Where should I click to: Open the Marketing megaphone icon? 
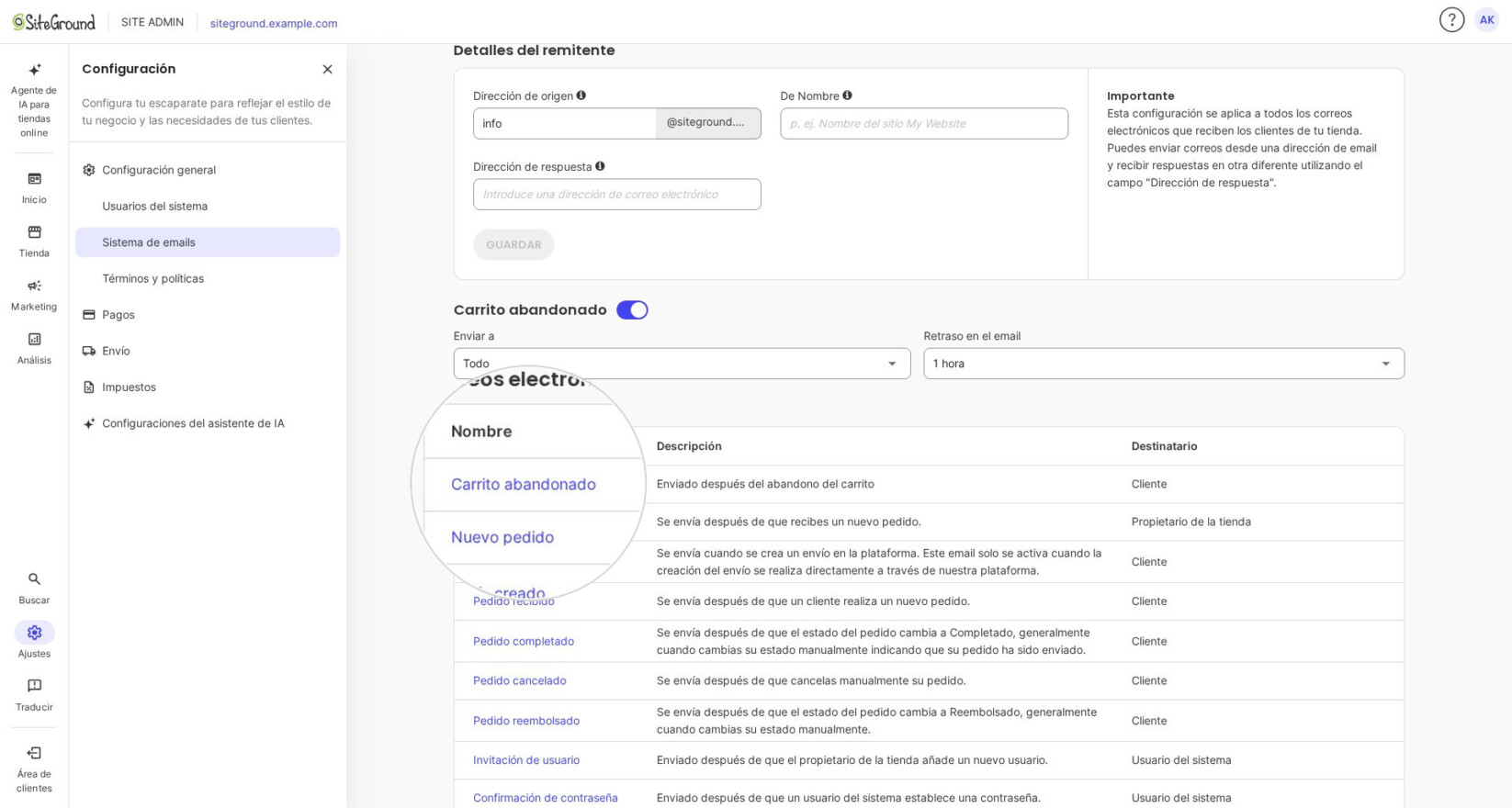point(34,286)
